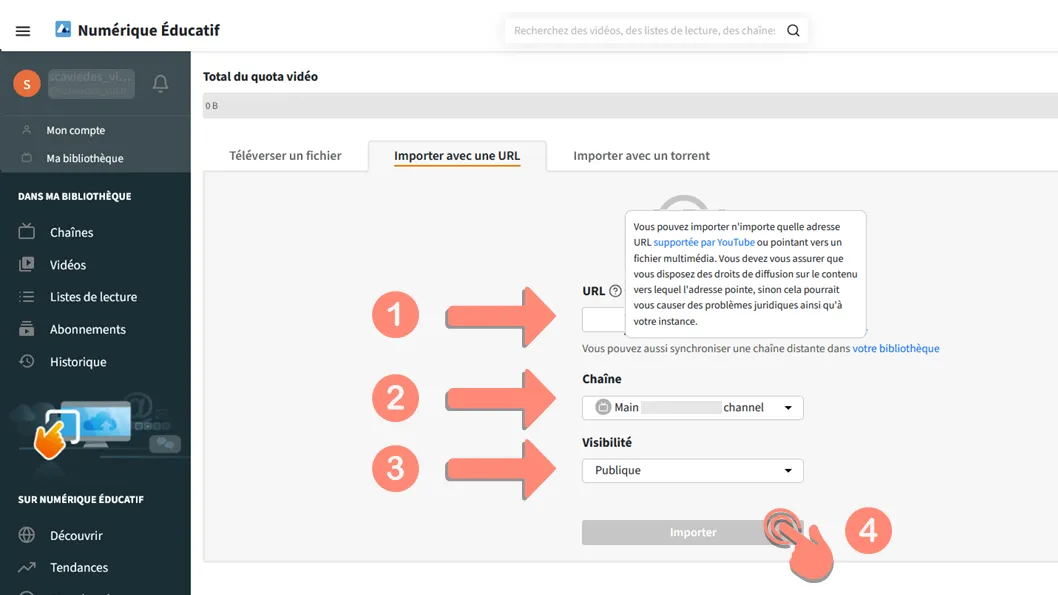
Task: Click the video quota progress bar
Action: point(630,105)
